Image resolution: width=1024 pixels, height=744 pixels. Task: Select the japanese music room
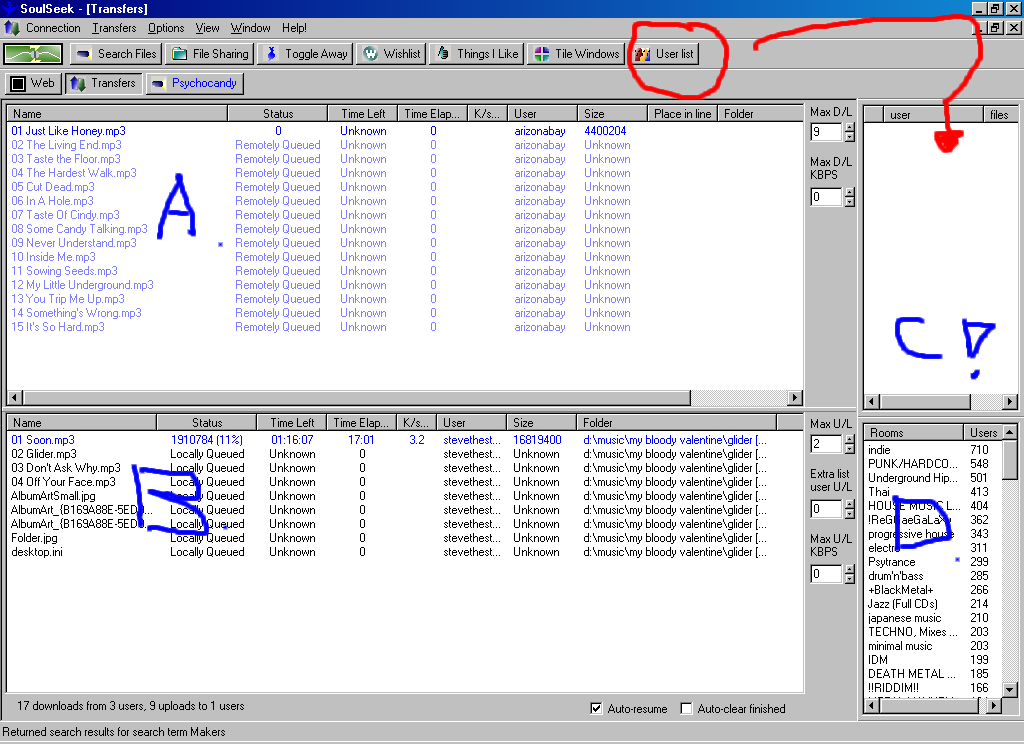904,618
